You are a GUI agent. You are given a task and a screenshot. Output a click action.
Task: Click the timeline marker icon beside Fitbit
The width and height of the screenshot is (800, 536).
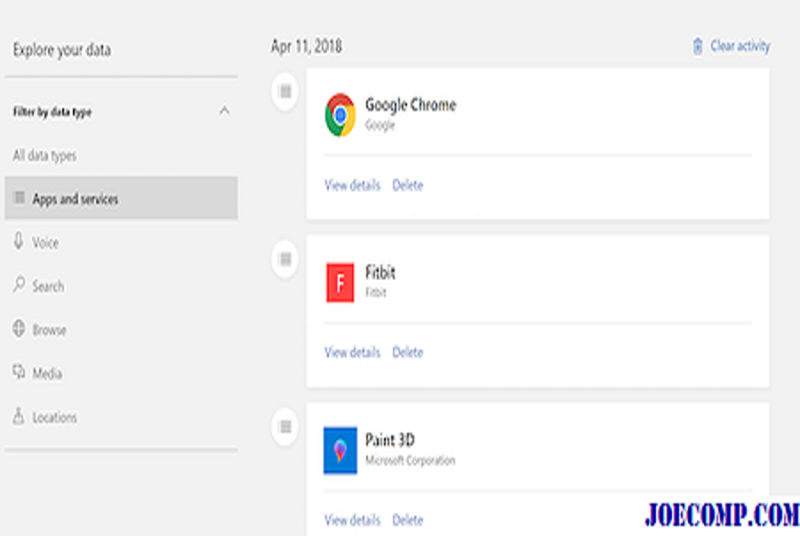285,259
